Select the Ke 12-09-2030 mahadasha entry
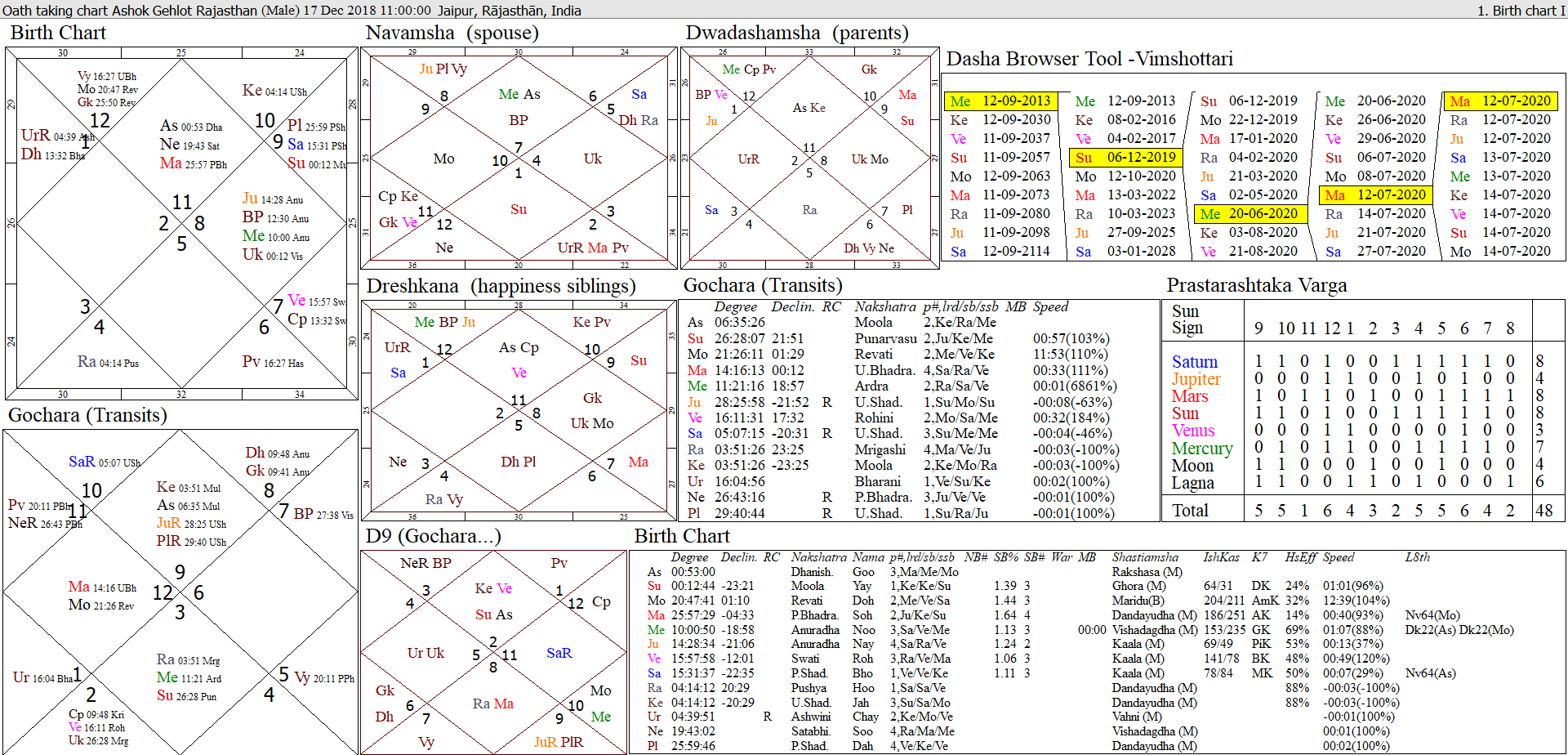The height and width of the screenshot is (755, 1568). [1000, 119]
